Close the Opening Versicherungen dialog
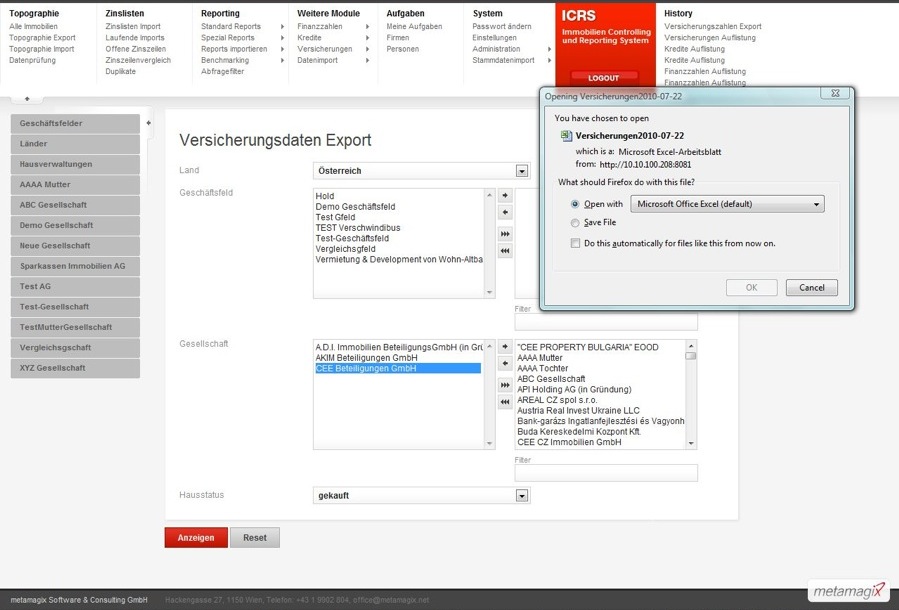 (835, 93)
